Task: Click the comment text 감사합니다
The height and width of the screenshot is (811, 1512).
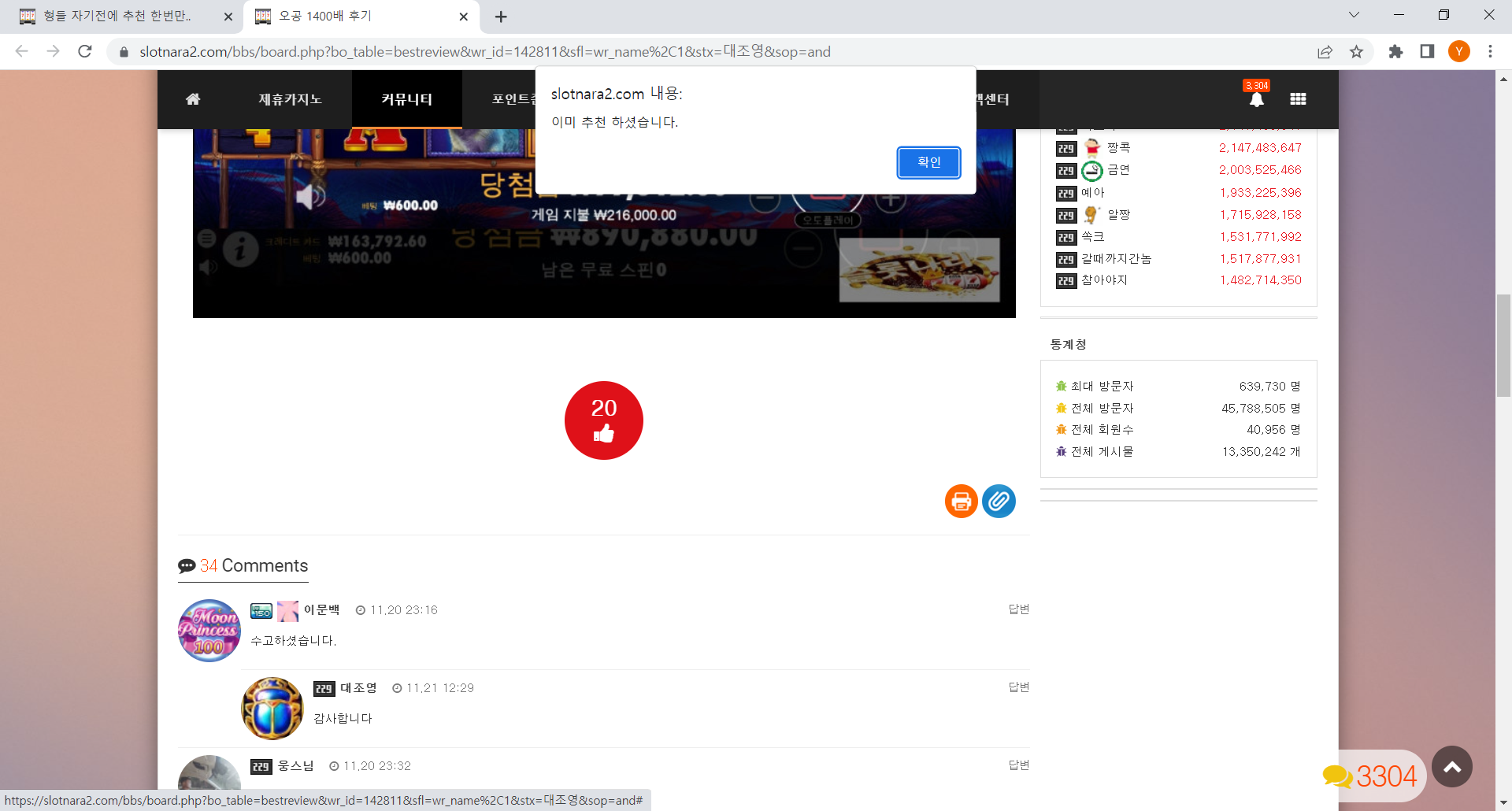Action: tap(343, 718)
